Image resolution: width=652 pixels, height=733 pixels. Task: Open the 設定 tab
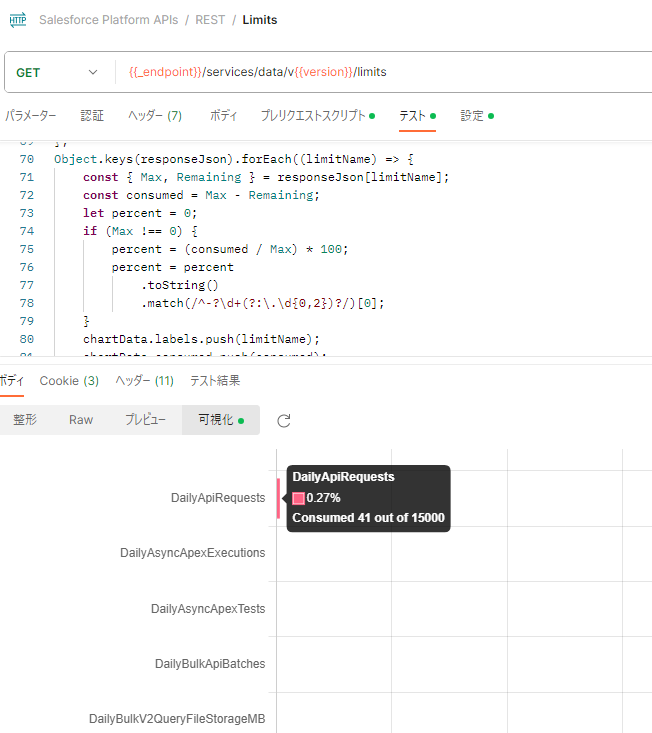click(477, 115)
